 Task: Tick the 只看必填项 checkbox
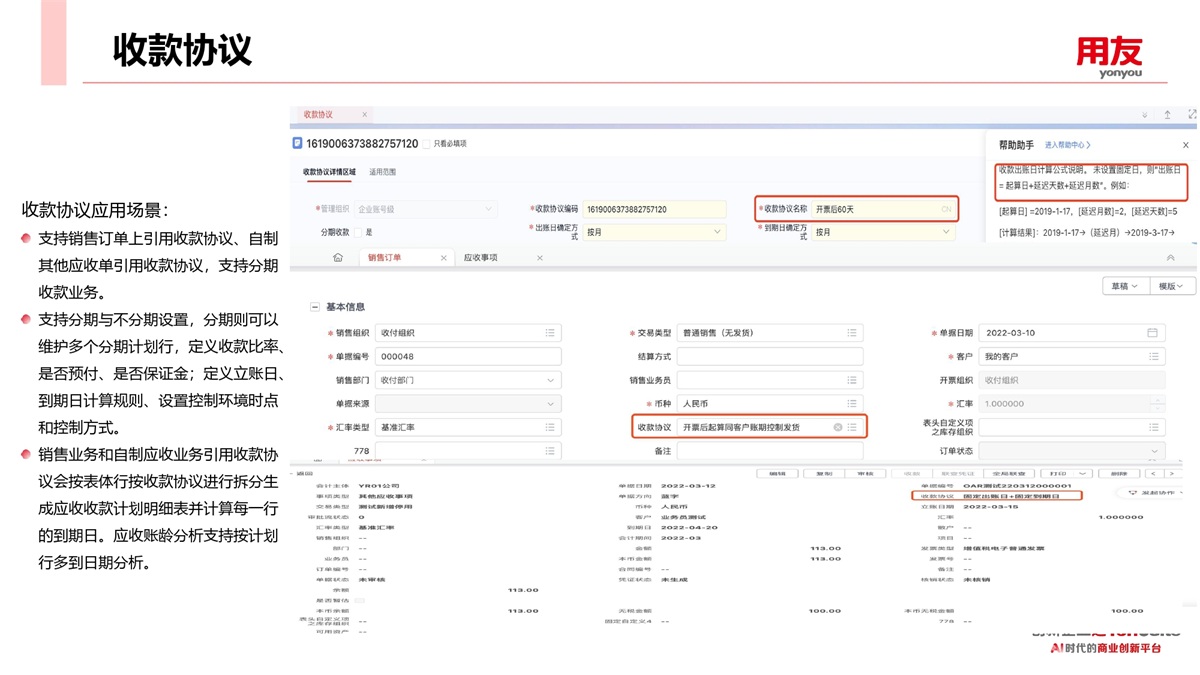click(427, 144)
